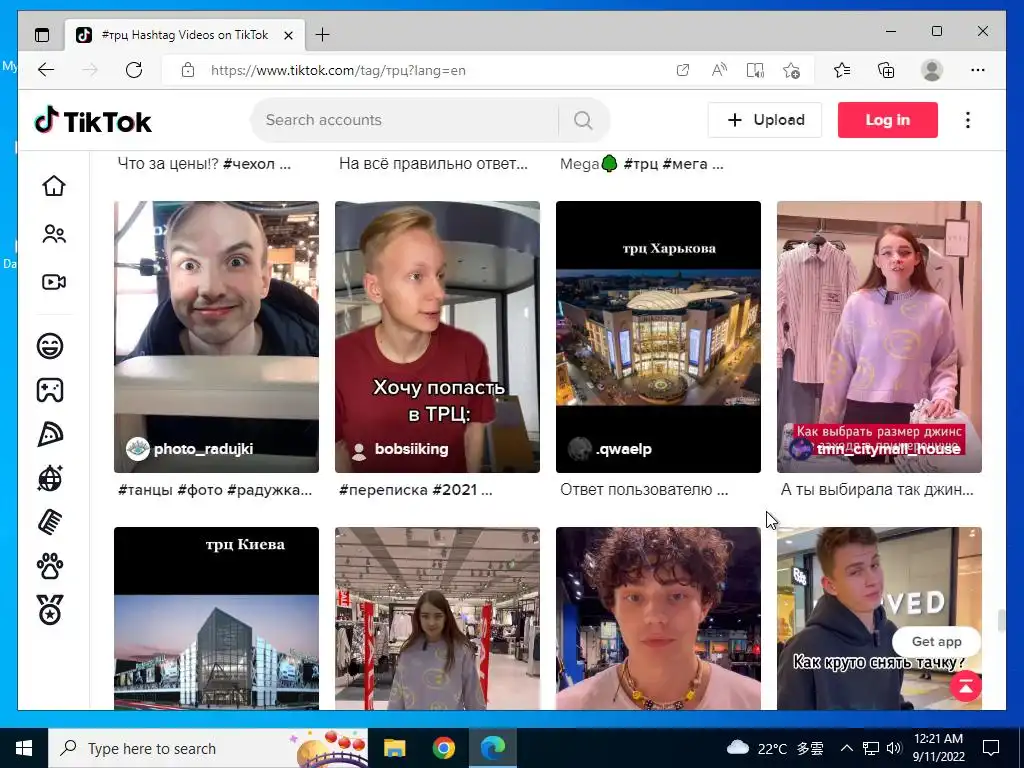
Task: Add this page to favorites star icon
Action: [x=792, y=70]
